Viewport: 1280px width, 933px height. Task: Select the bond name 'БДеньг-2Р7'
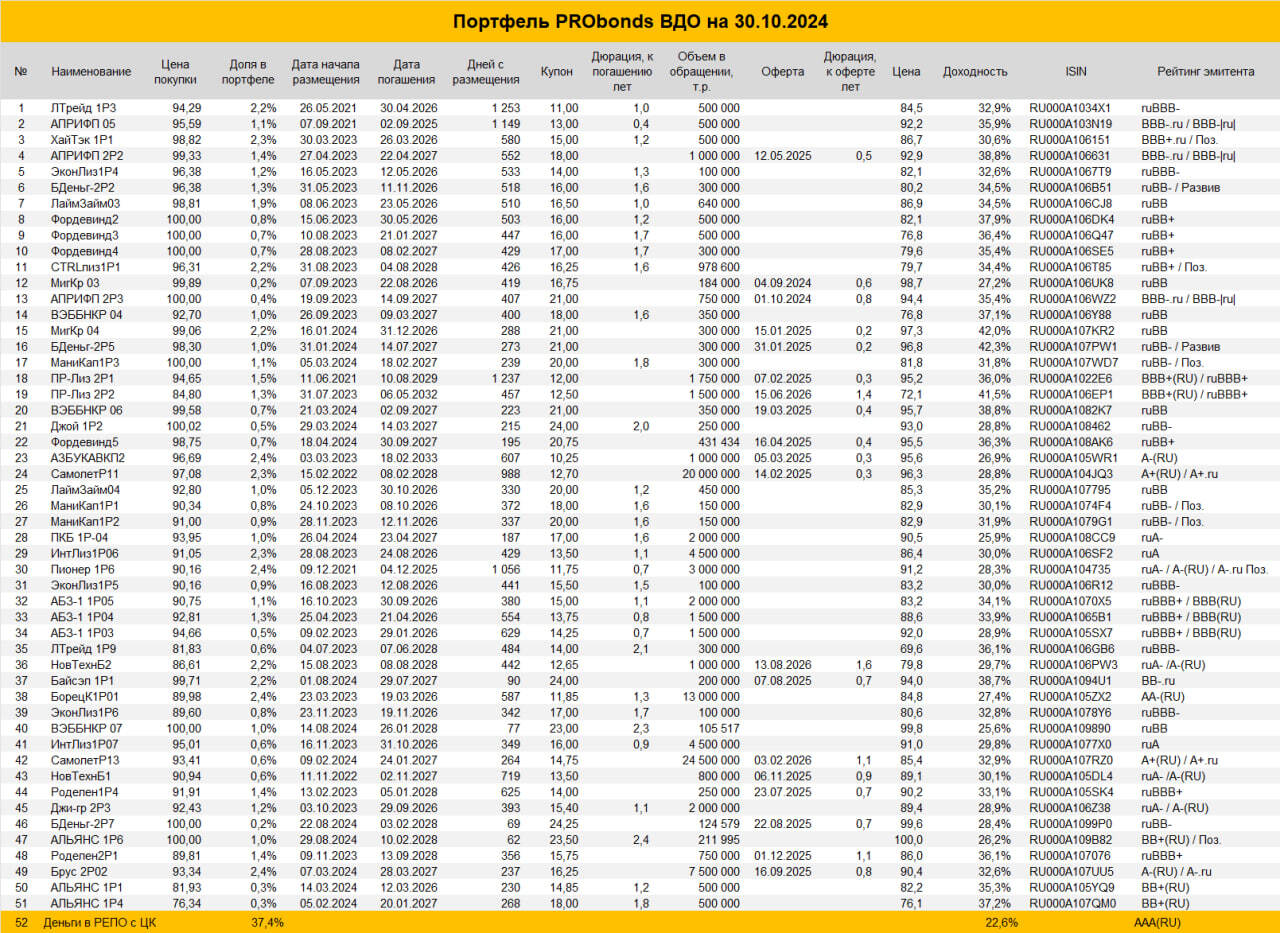tap(83, 825)
